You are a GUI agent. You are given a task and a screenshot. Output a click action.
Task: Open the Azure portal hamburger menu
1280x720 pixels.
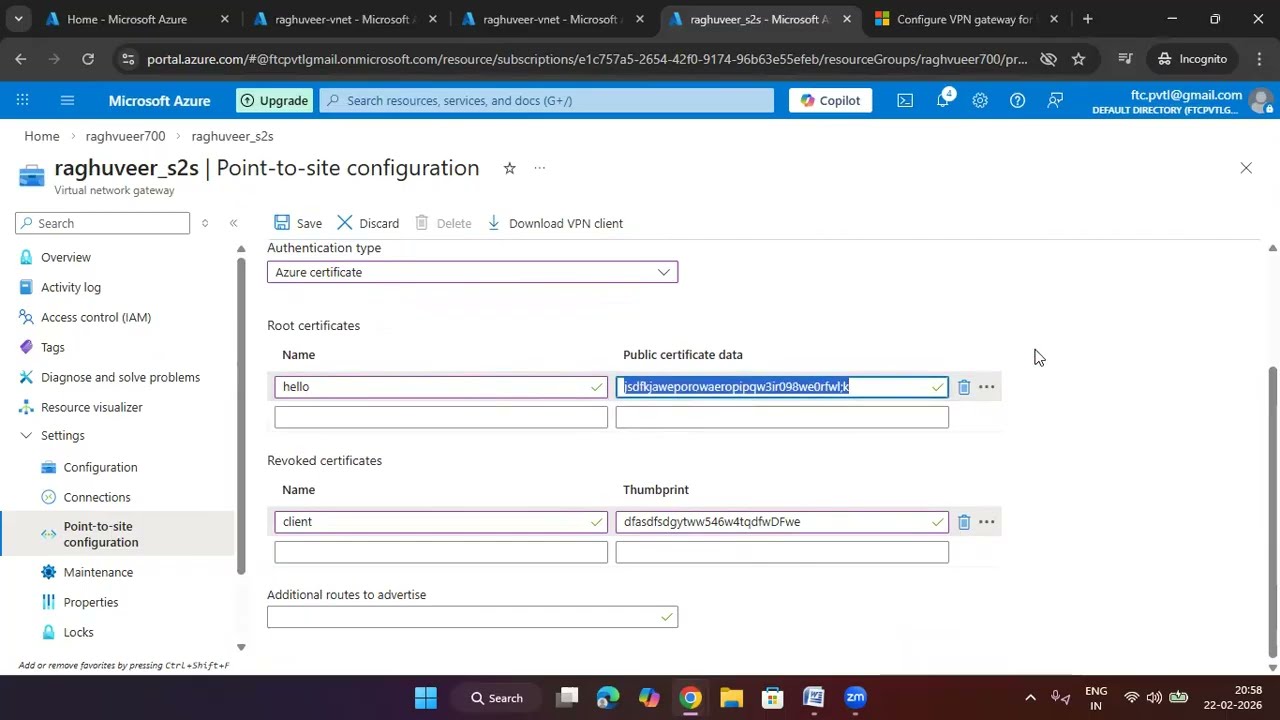click(x=67, y=100)
